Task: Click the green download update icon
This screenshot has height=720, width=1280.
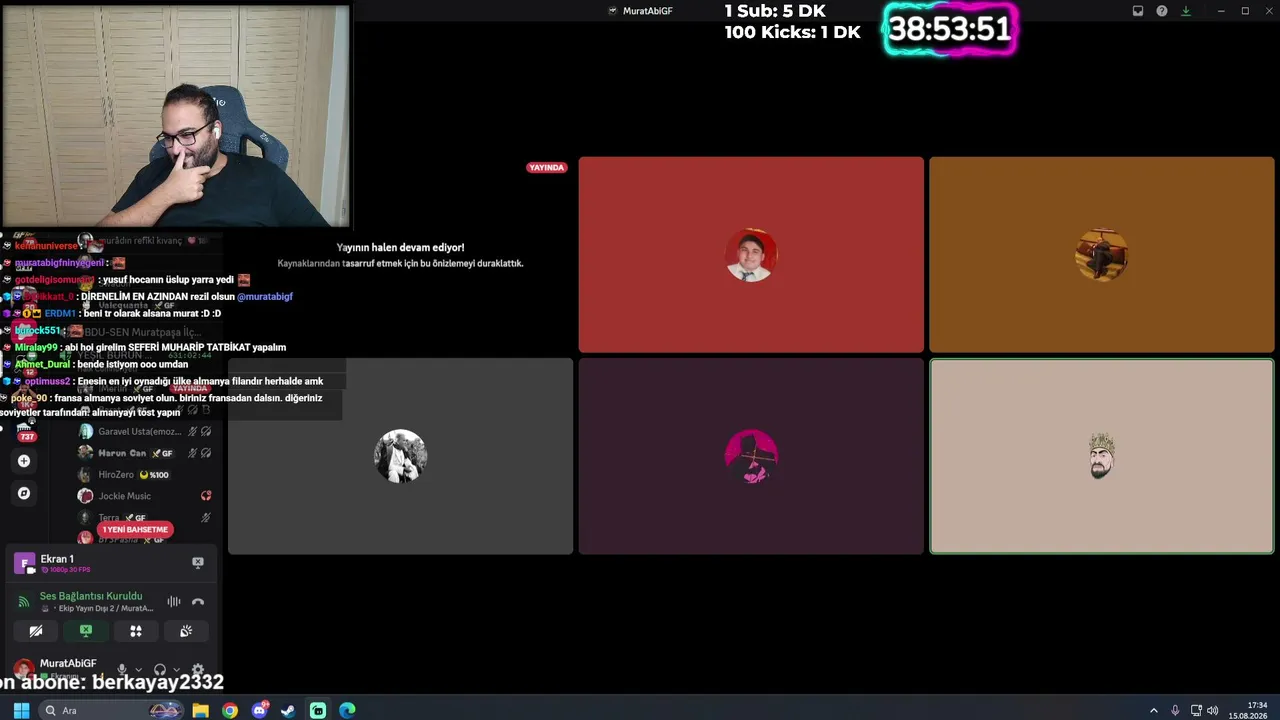Action: coord(1186,11)
